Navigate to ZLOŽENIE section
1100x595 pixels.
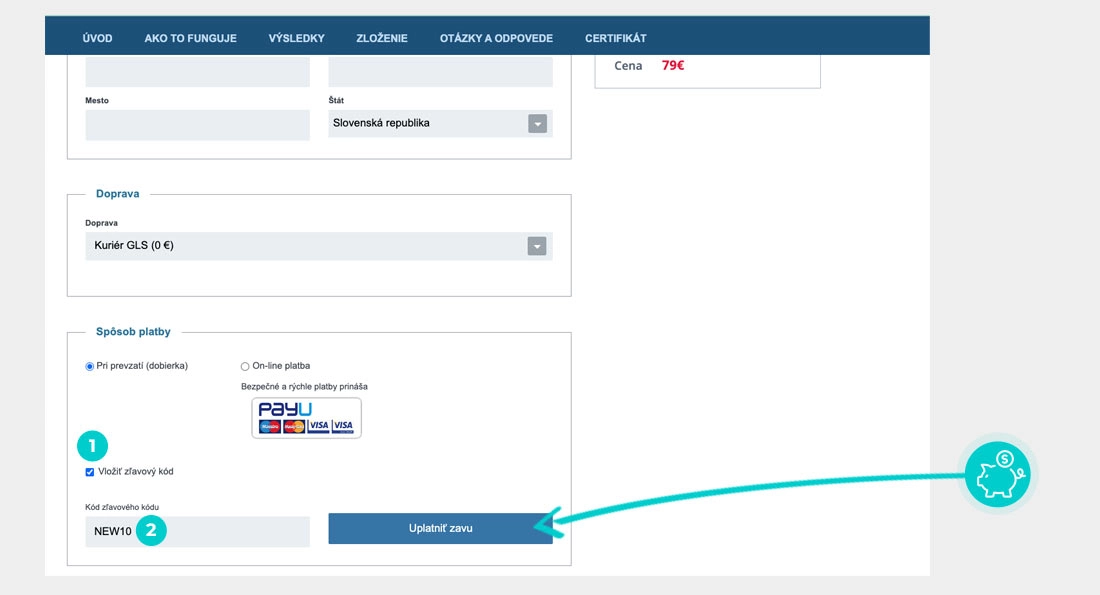pyautogui.click(x=382, y=38)
